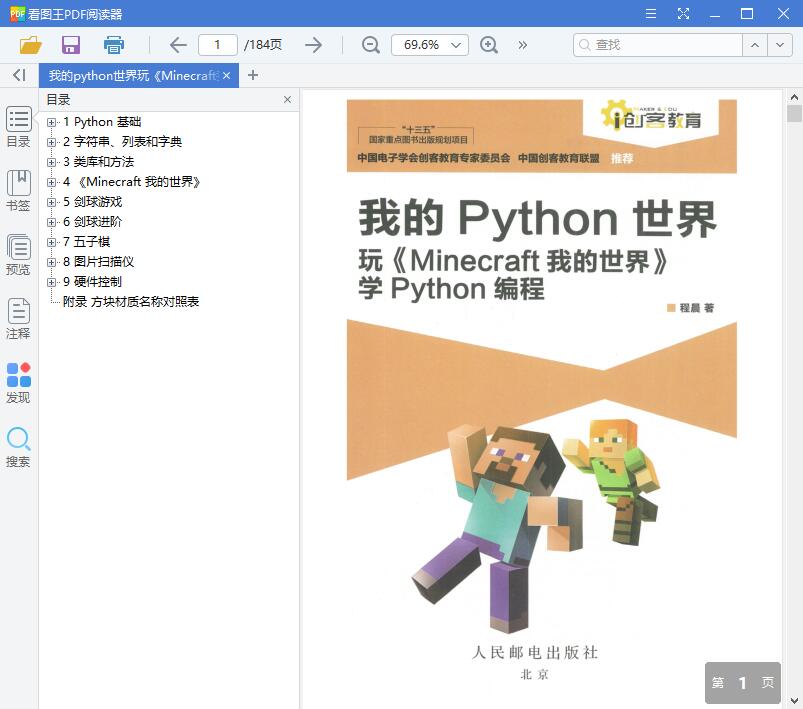Expand the 4 《Minecraft 我的世界》 chapter
This screenshot has height=709, width=803.
click(x=50, y=183)
